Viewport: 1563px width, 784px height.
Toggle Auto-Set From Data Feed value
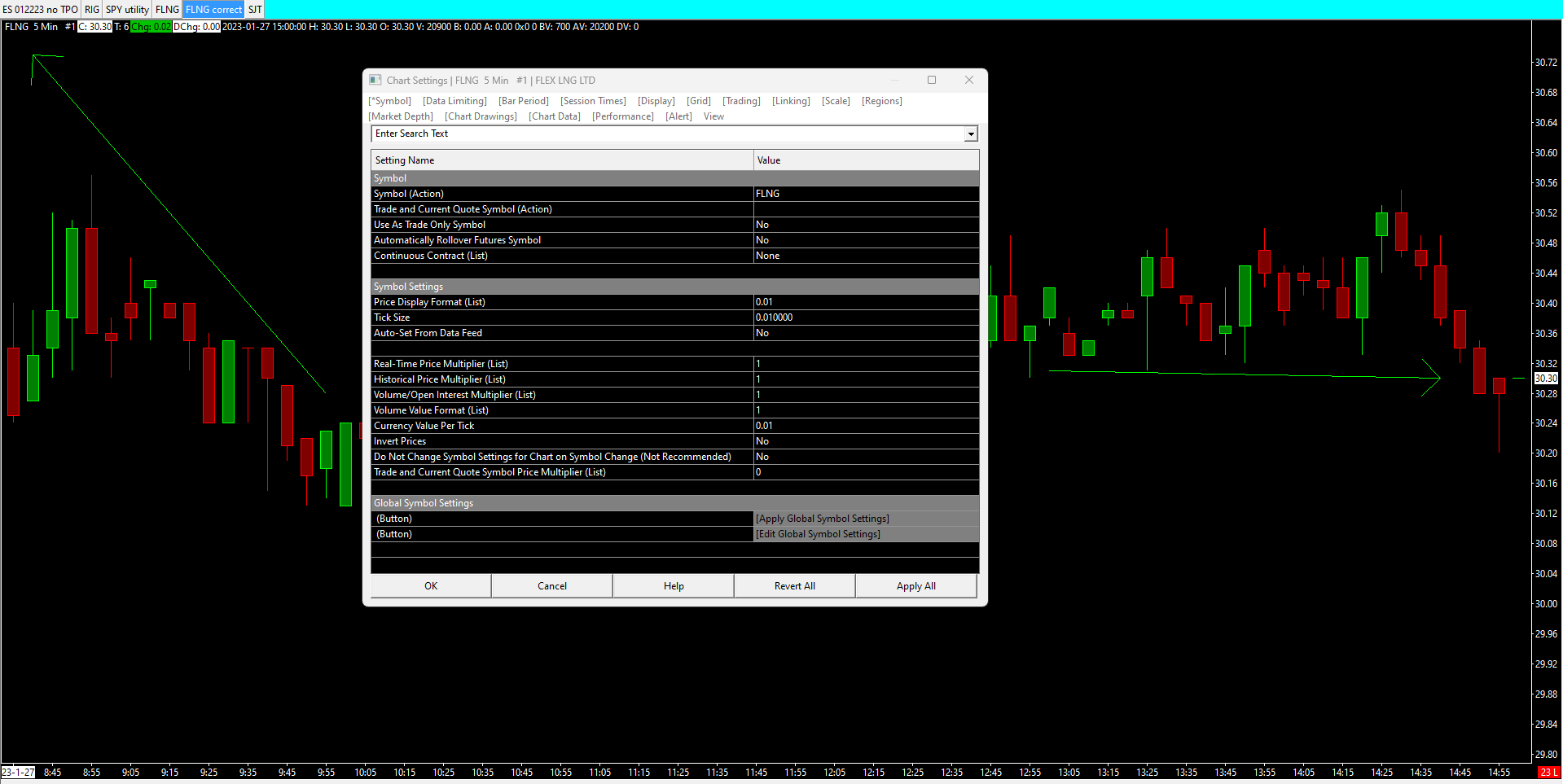click(866, 333)
